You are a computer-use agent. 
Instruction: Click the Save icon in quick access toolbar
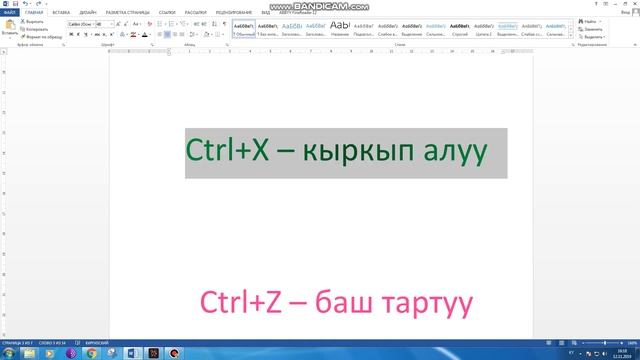tap(15, 4)
